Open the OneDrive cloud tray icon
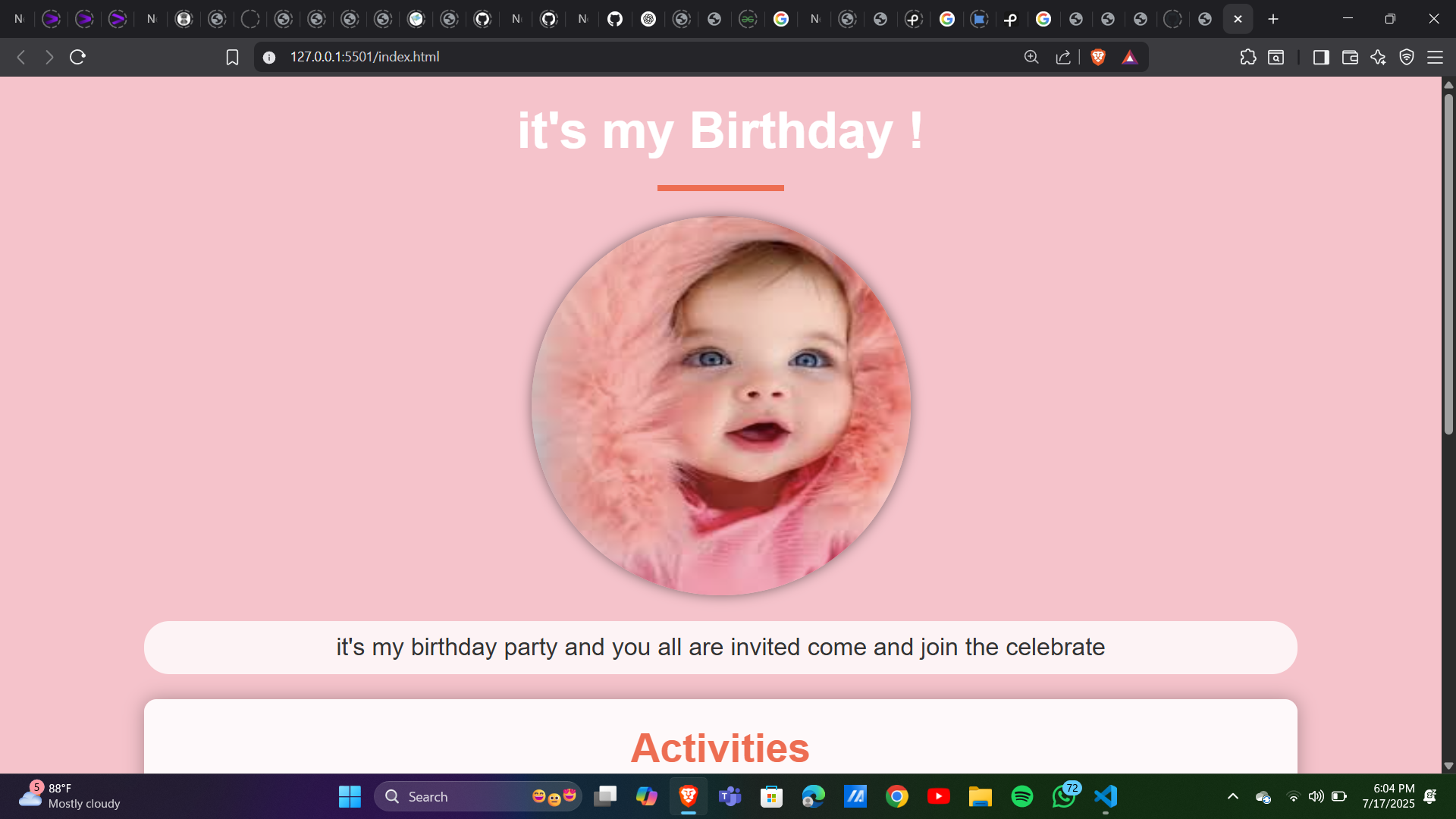 click(x=1263, y=796)
